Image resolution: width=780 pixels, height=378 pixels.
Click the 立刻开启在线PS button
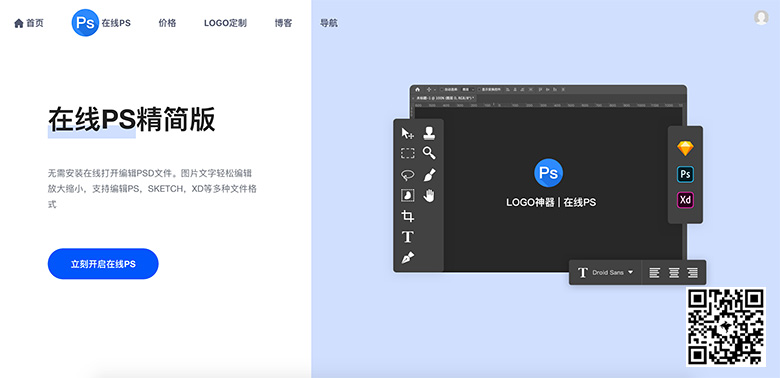point(103,264)
